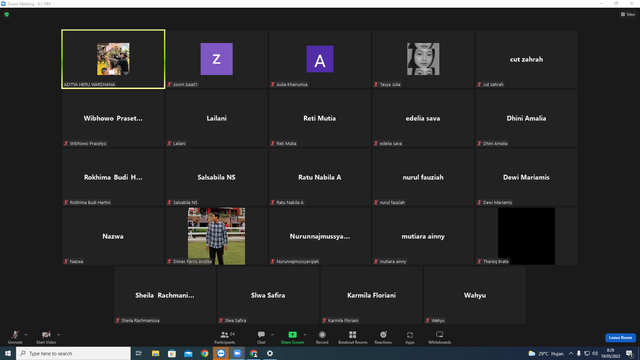
Task: Open File Explorer from the taskbar
Action: [x=156, y=353]
